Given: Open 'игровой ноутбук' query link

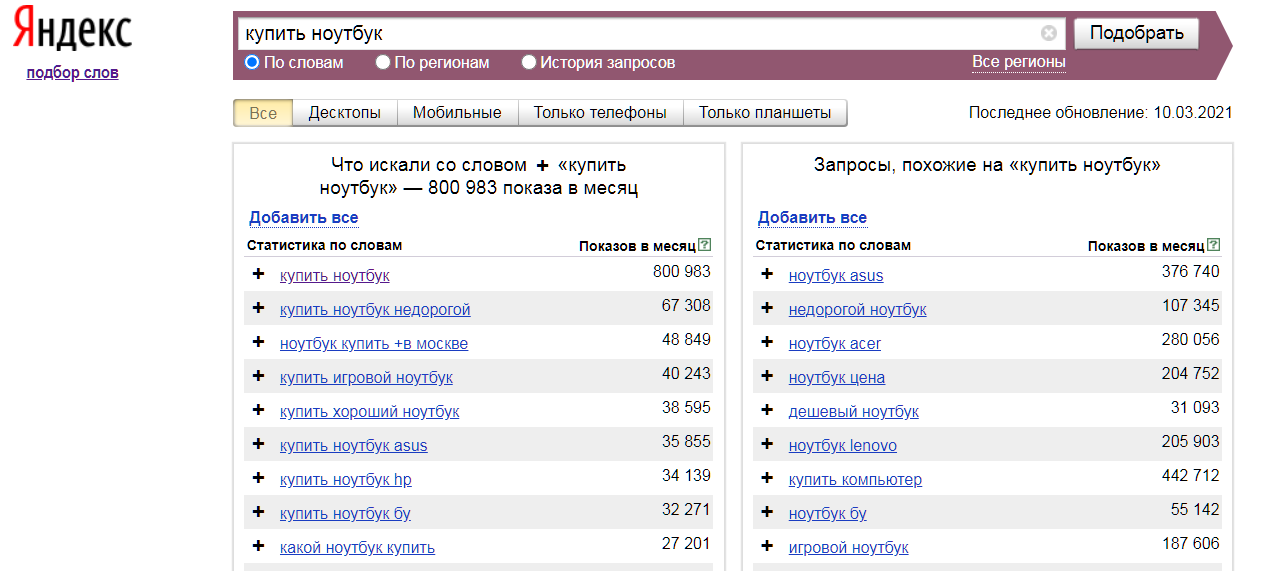Looking at the screenshot, I should coord(849,547).
